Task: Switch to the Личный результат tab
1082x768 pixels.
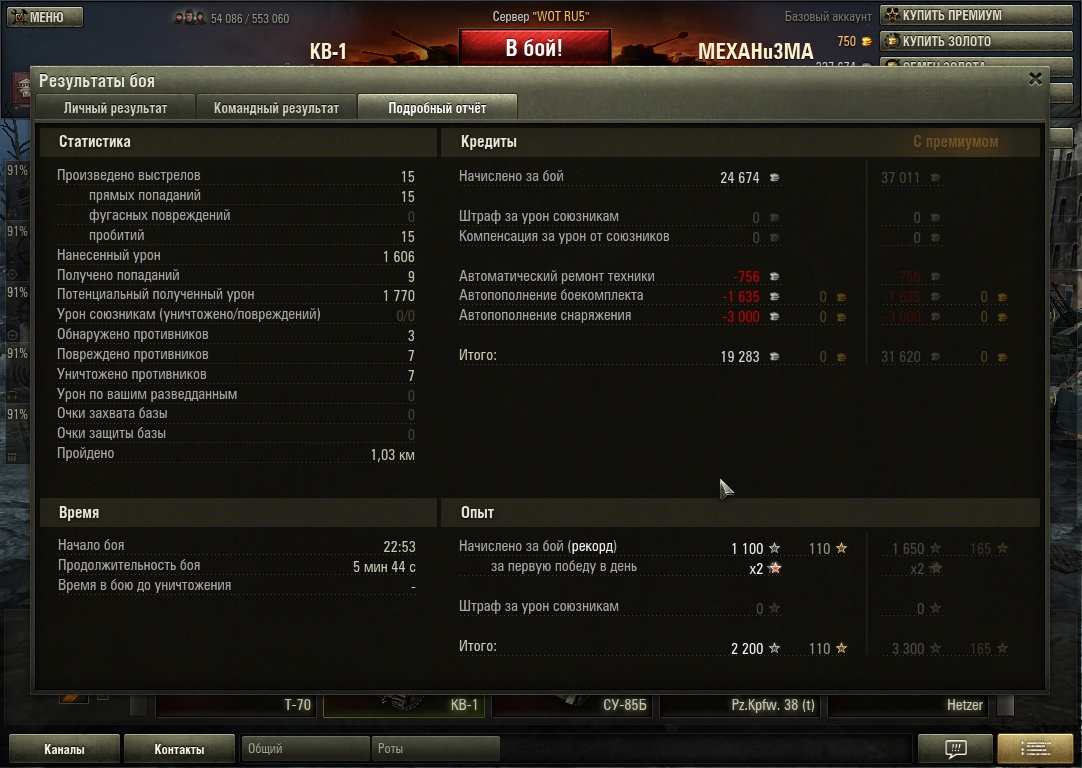Action: (115, 108)
